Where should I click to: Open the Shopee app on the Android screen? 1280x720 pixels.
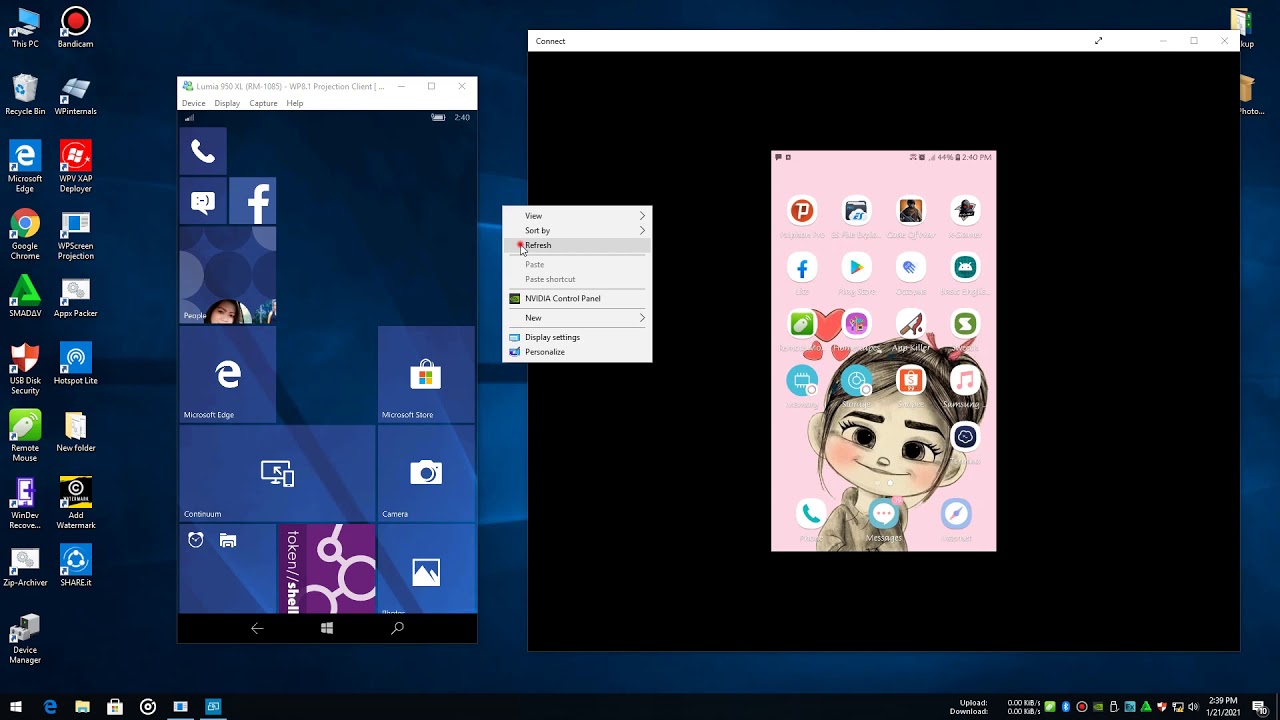tap(910, 381)
